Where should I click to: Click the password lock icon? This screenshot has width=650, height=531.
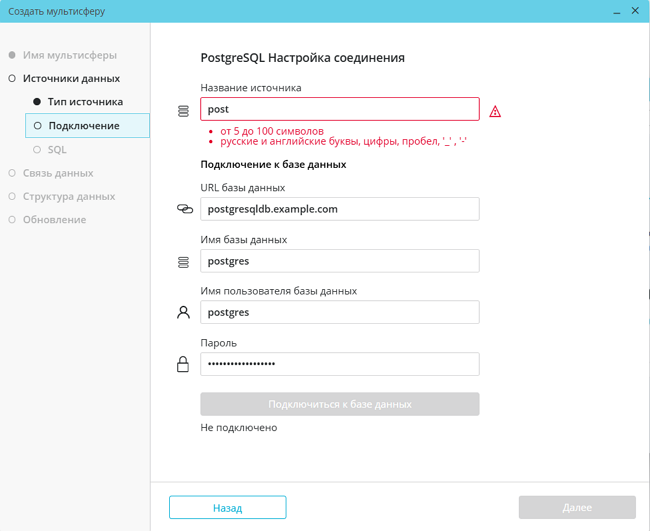tap(183, 364)
